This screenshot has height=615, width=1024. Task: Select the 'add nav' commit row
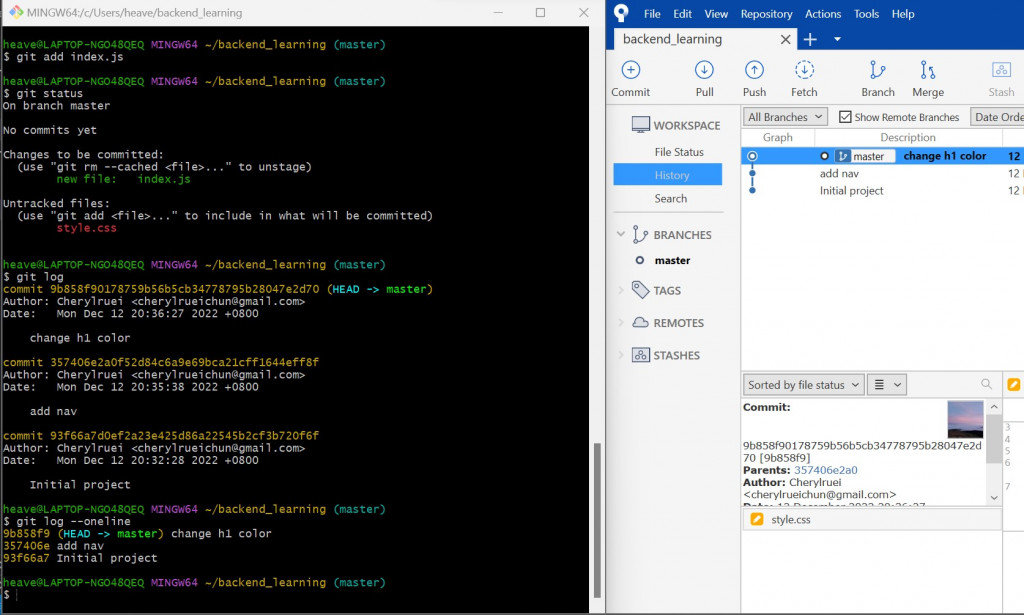click(882, 174)
